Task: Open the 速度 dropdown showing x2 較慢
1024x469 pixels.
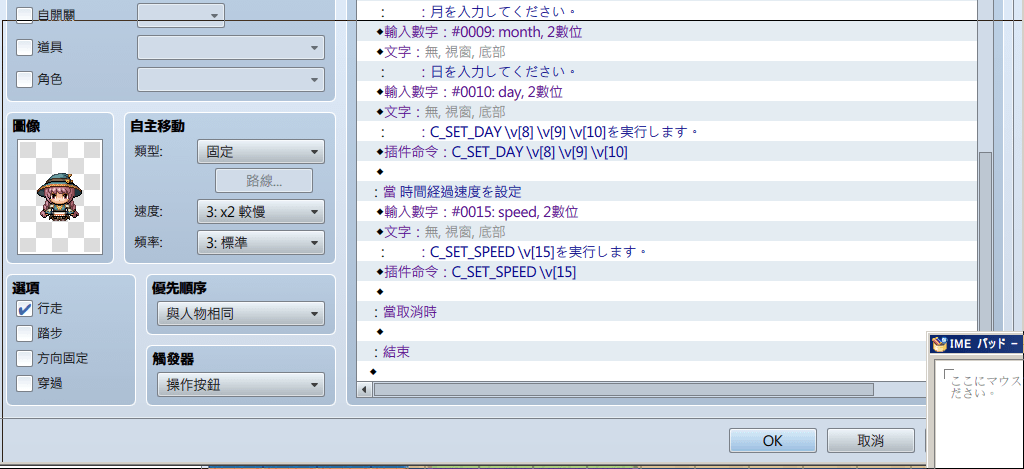Action: pos(261,212)
